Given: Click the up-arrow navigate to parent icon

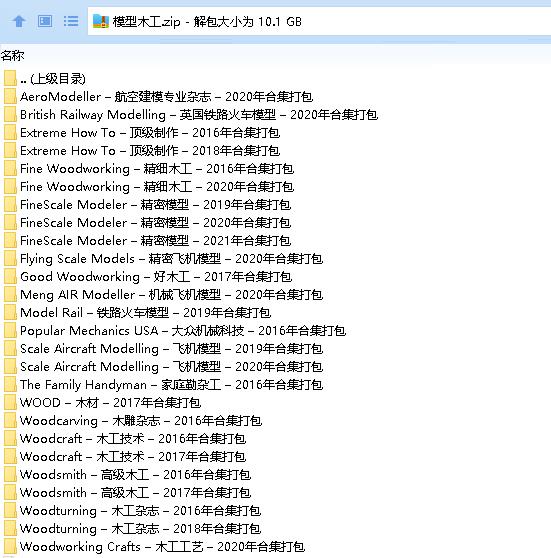Looking at the screenshot, I should (19, 22).
